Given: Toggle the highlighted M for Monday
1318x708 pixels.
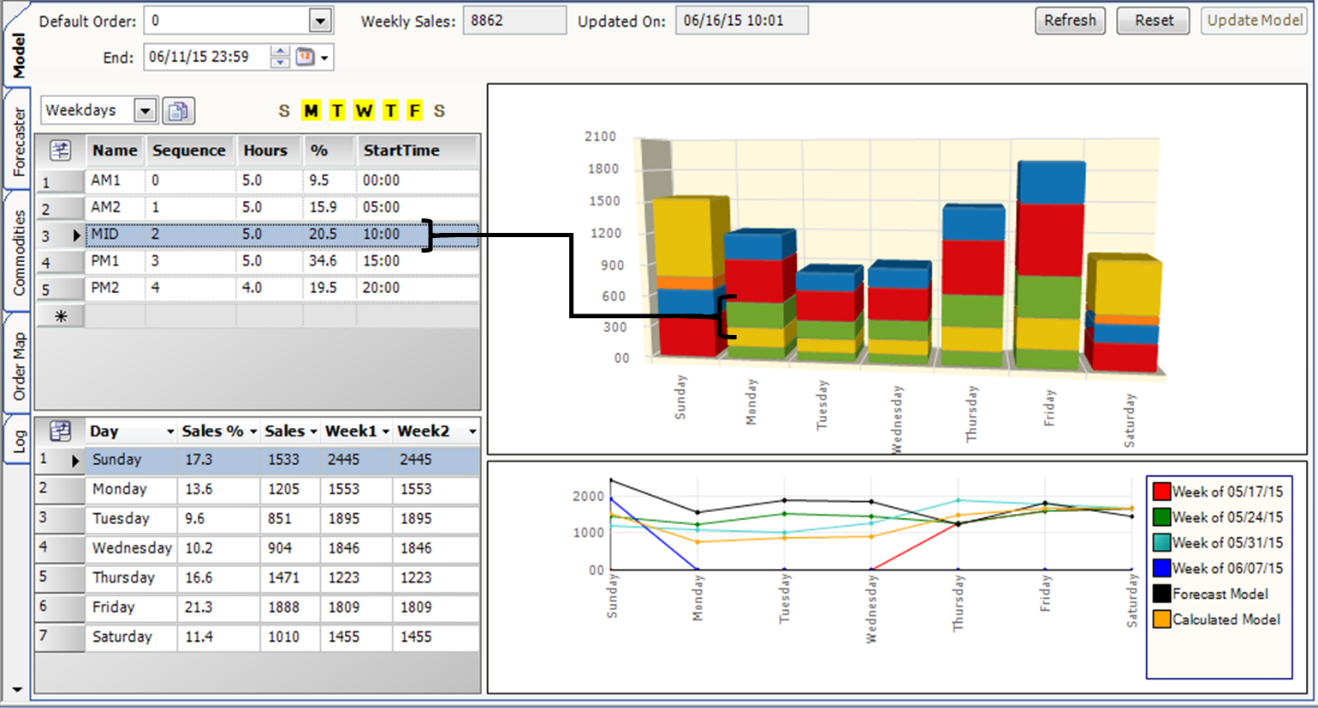Looking at the screenshot, I should (x=311, y=111).
